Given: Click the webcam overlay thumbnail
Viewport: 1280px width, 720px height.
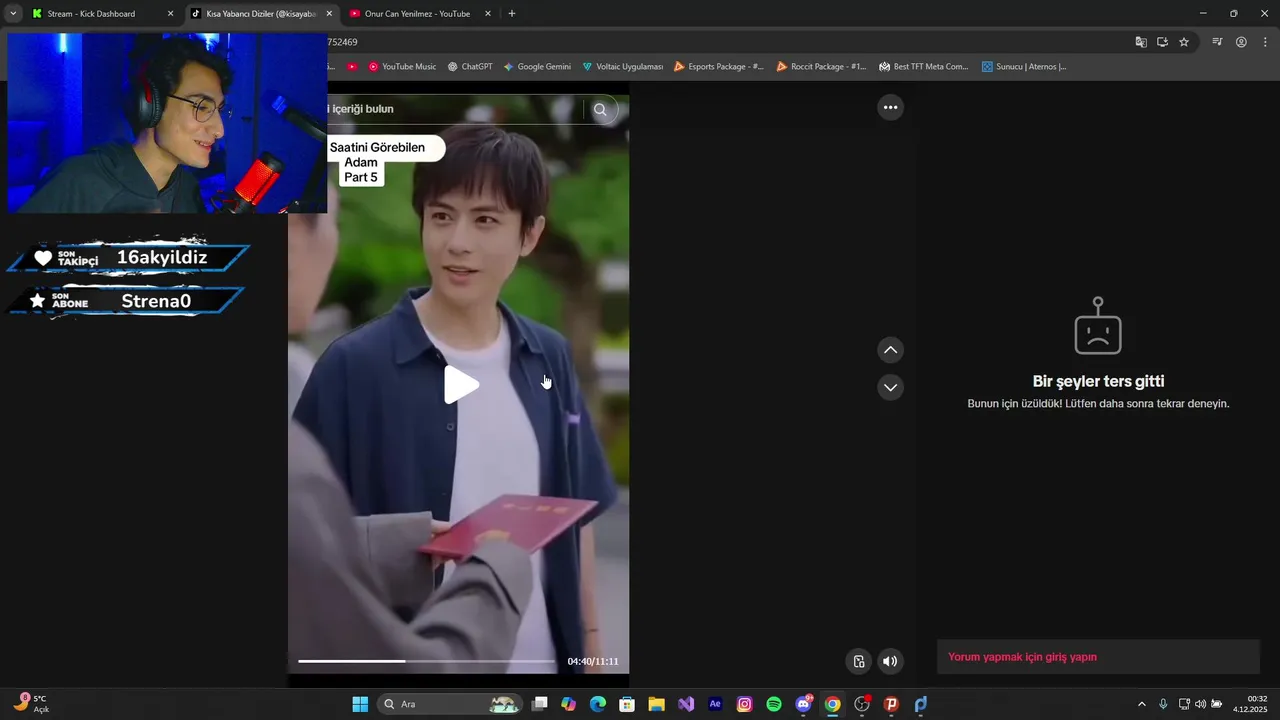Looking at the screenshot, I should coord(167,123).
